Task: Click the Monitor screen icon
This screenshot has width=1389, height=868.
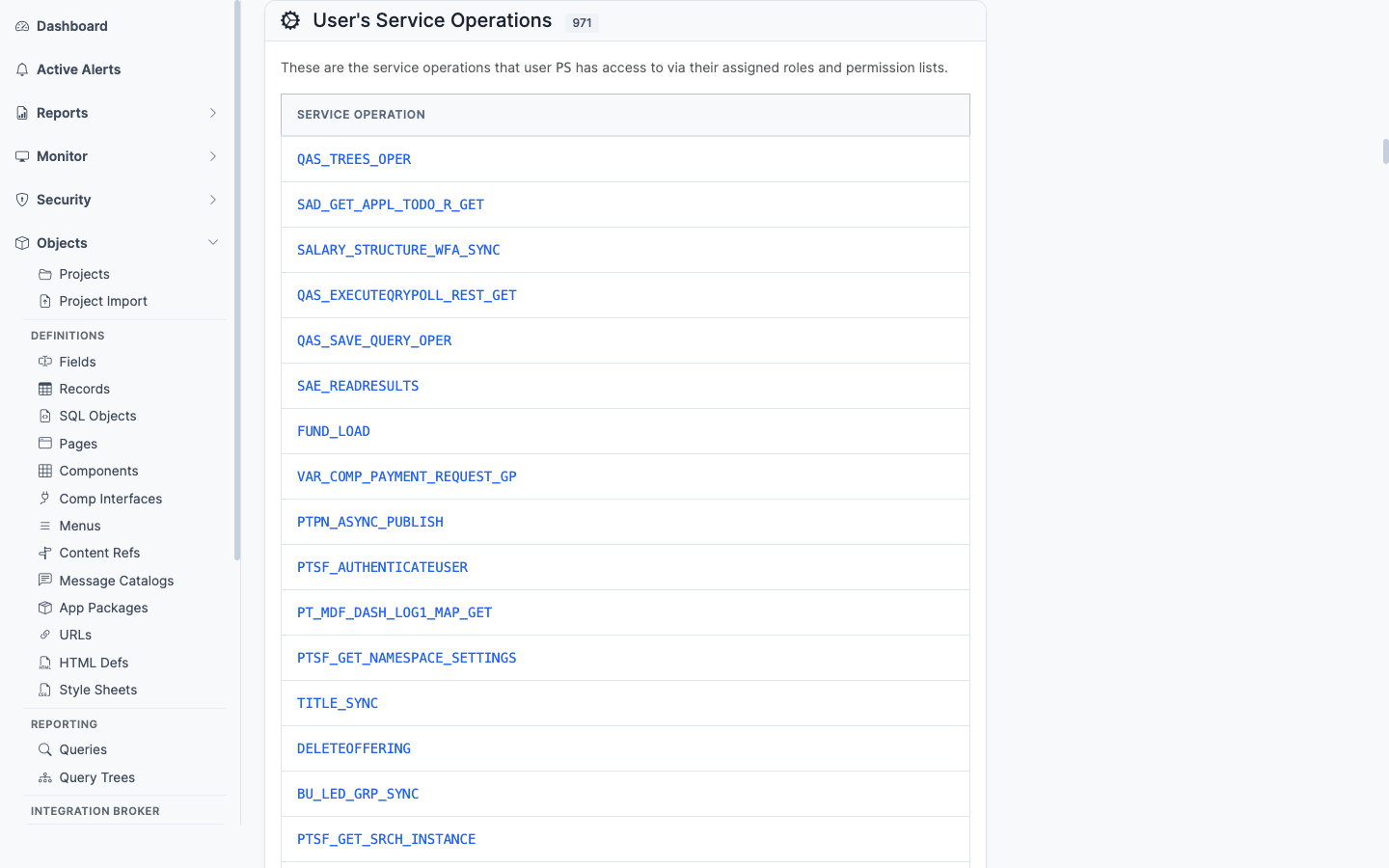Action: (22, 156)
